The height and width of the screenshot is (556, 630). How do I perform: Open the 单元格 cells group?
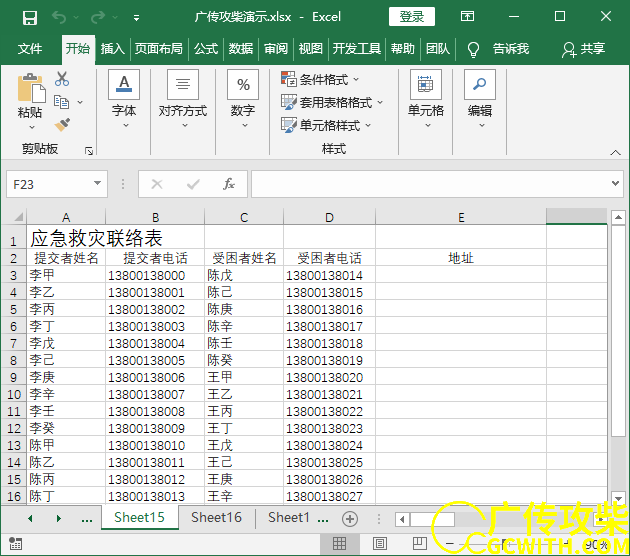point(426,99)
